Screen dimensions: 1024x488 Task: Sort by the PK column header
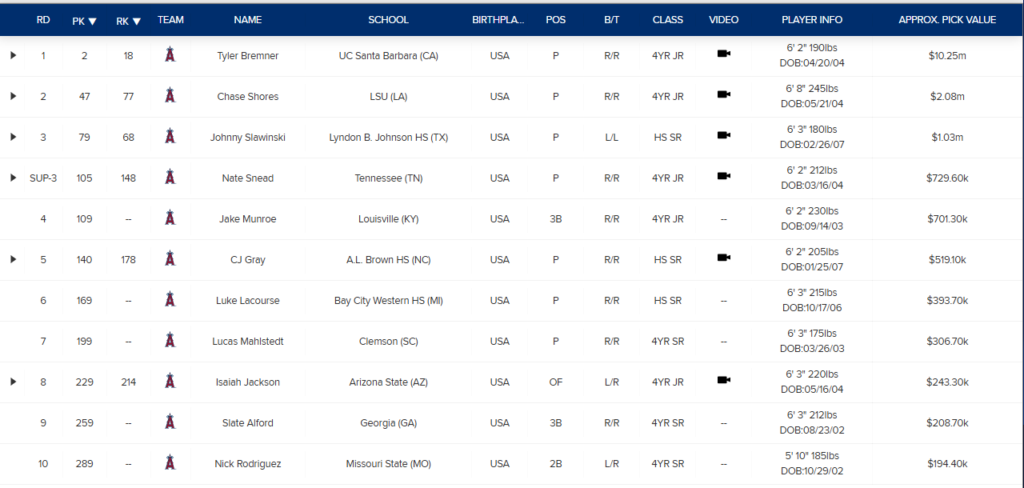[84, 20]
